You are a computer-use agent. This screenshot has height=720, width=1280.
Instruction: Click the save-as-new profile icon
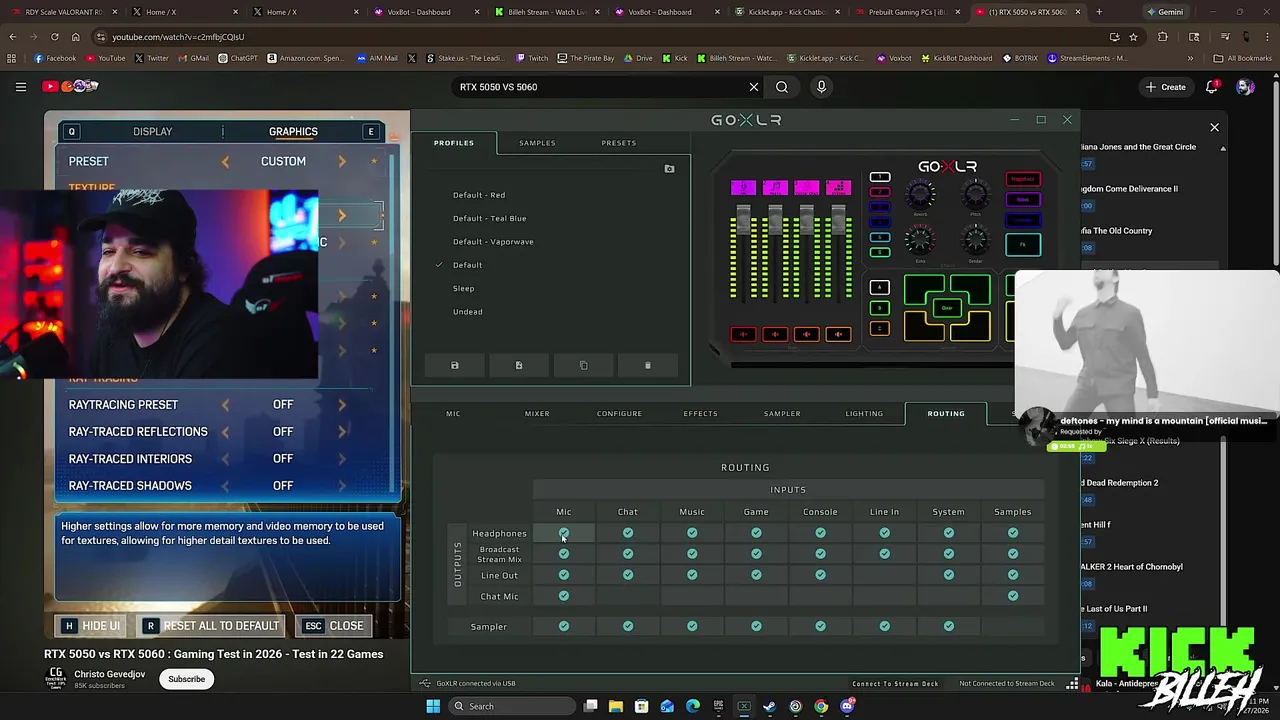pos(518,365)
